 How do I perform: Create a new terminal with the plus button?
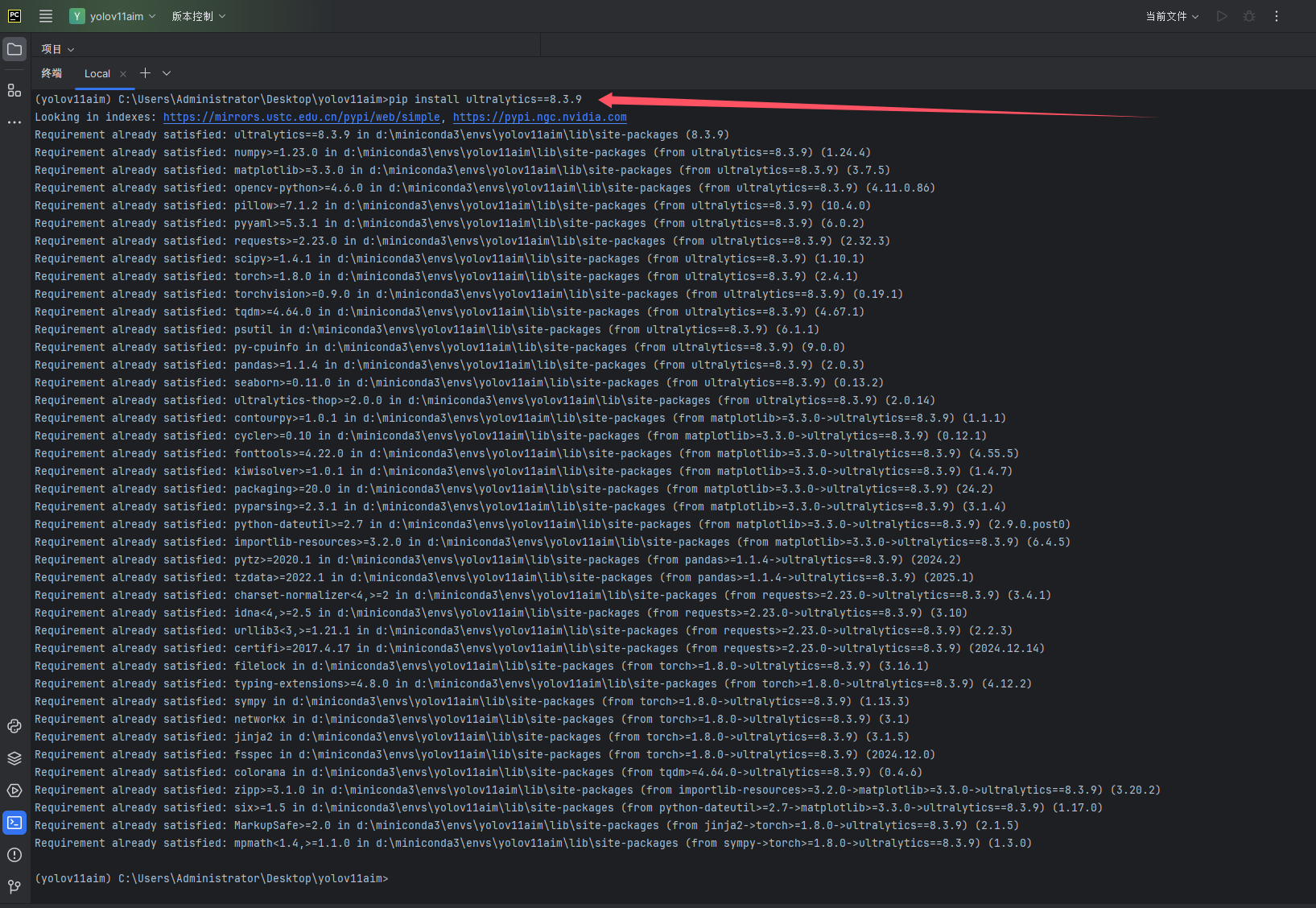(145, 73)
